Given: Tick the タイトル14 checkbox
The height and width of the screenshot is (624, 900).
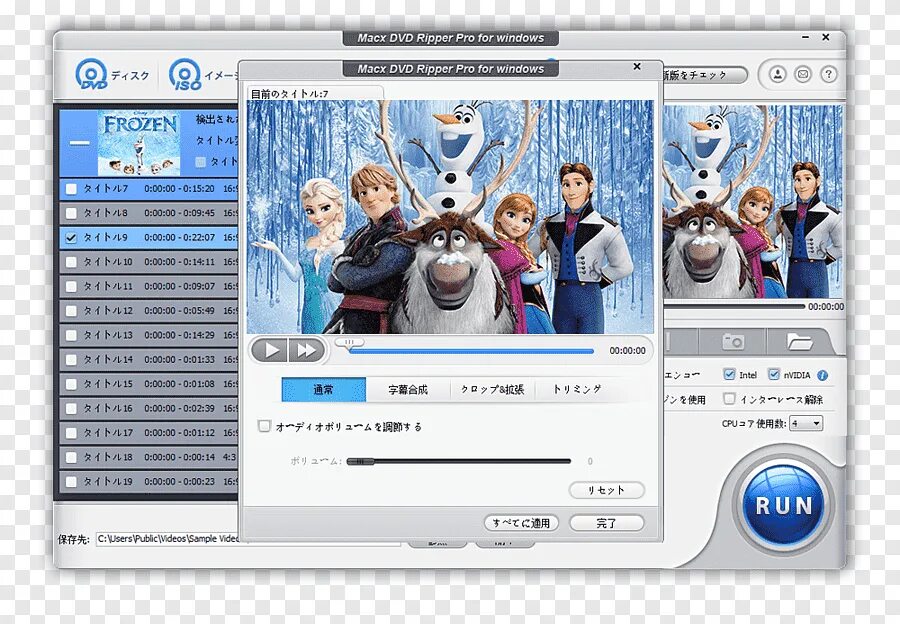Looking at the screenshot, I should [x=71, y=360].
